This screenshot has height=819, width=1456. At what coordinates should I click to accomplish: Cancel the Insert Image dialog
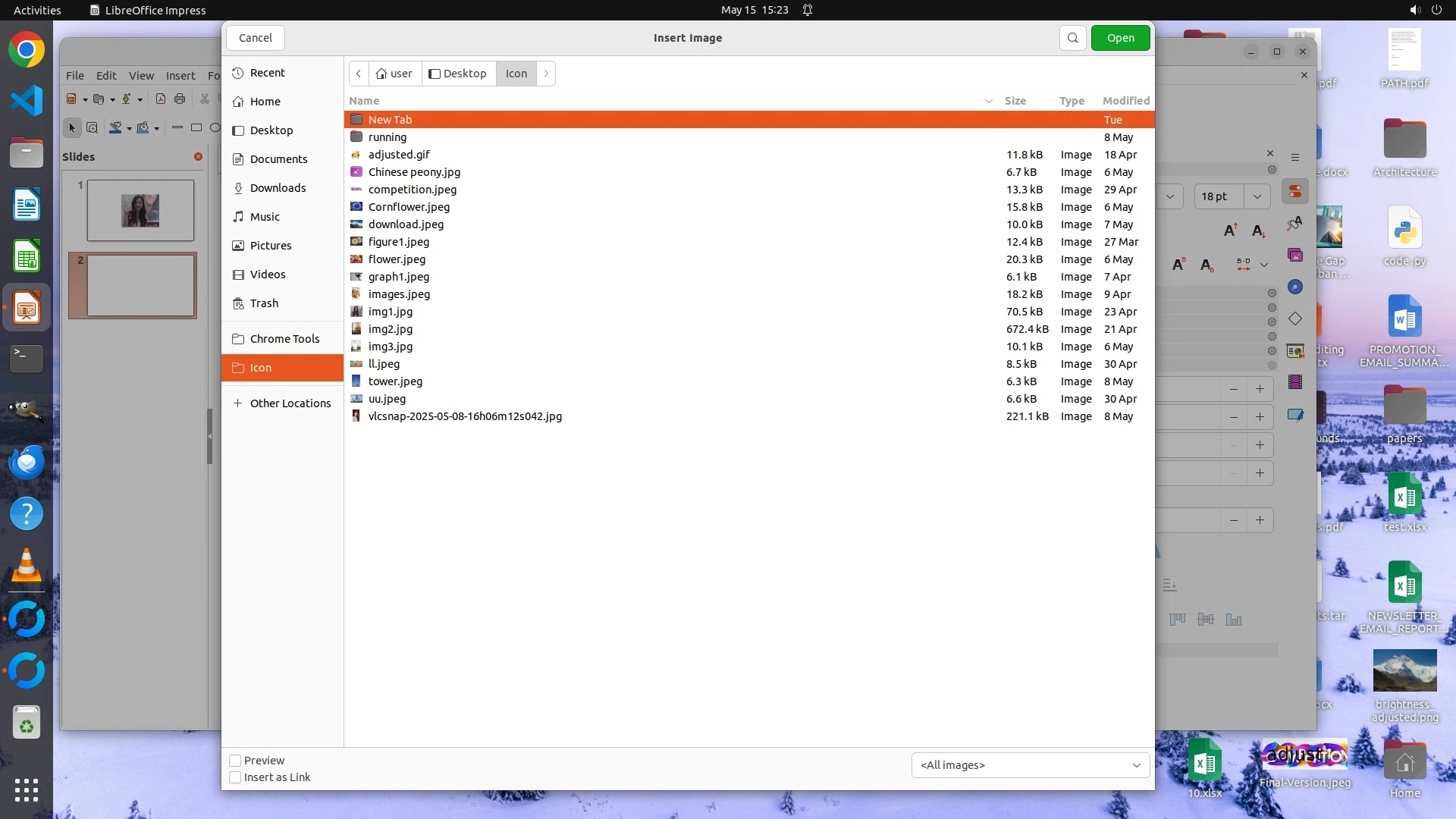point(255,38)
